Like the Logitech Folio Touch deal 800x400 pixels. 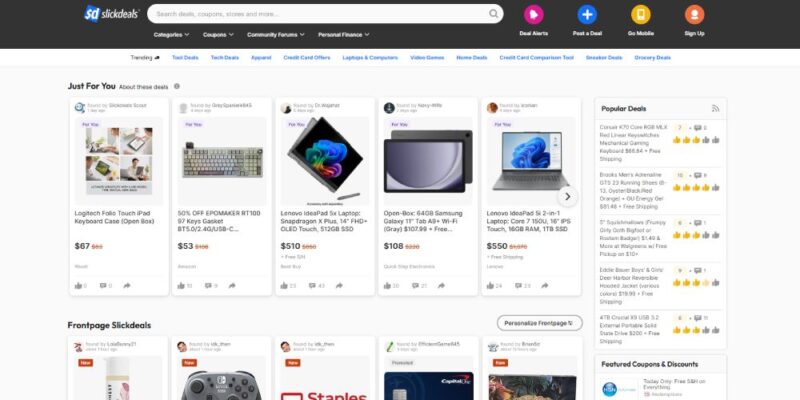[x=79, y=286]
